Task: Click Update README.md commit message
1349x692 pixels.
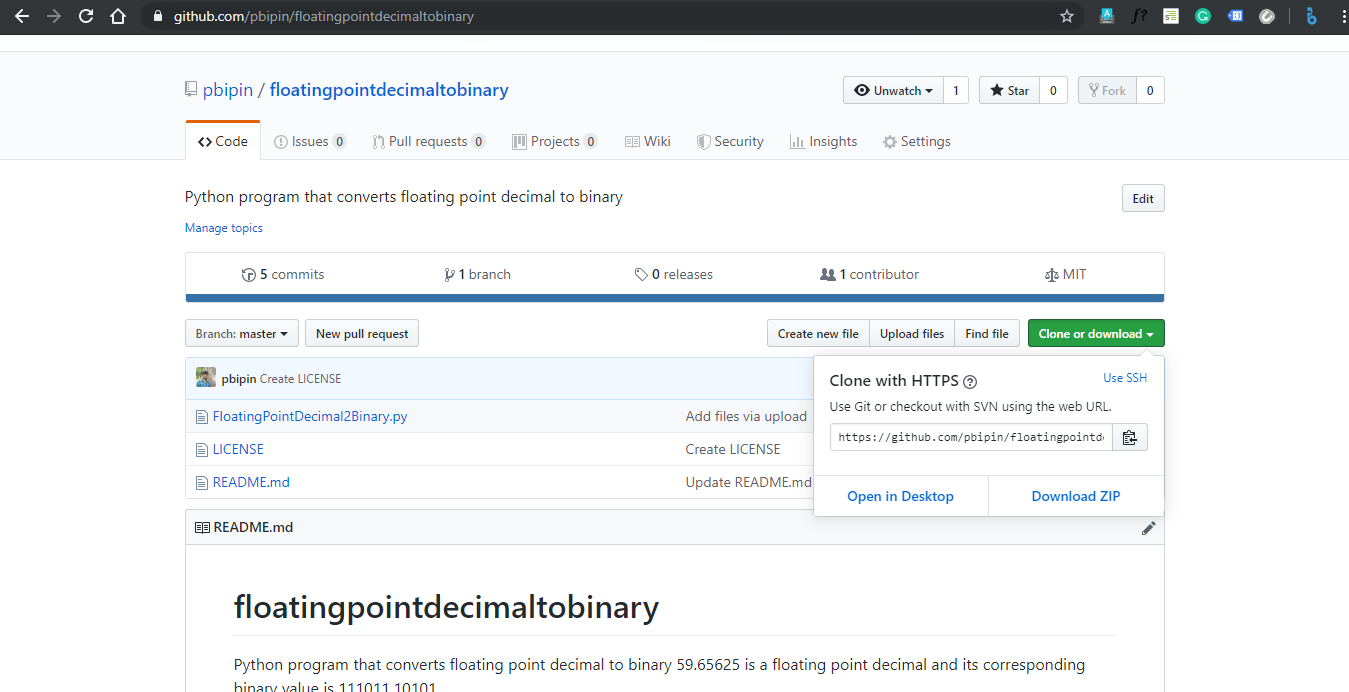Action: (749, 482)
